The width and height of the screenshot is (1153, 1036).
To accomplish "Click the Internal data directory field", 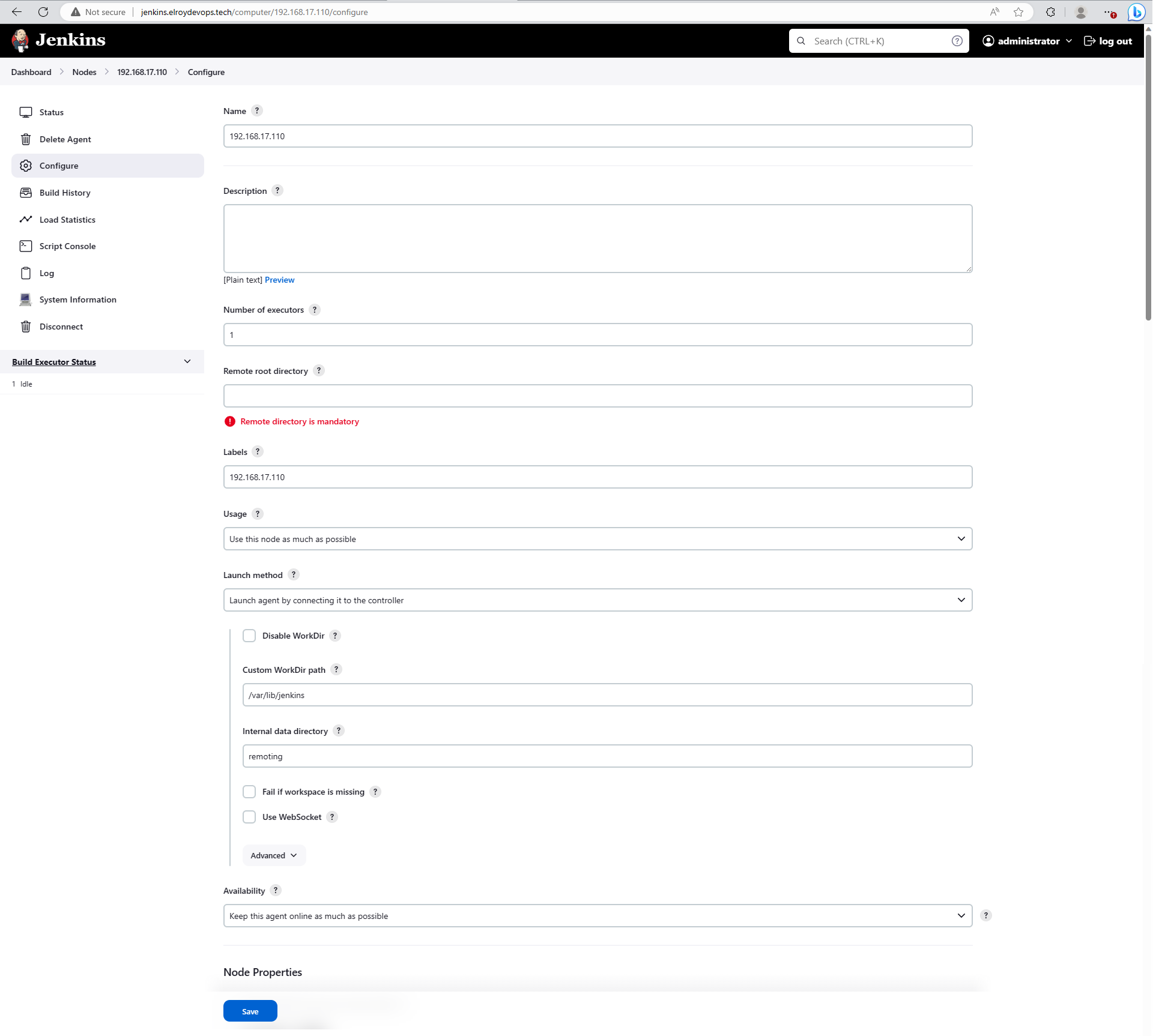I will (607, 756).
